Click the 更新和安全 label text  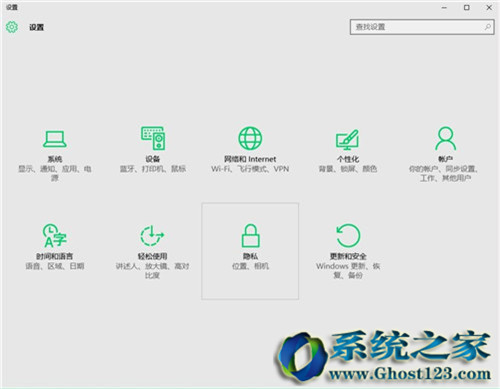tap(348, 256)
